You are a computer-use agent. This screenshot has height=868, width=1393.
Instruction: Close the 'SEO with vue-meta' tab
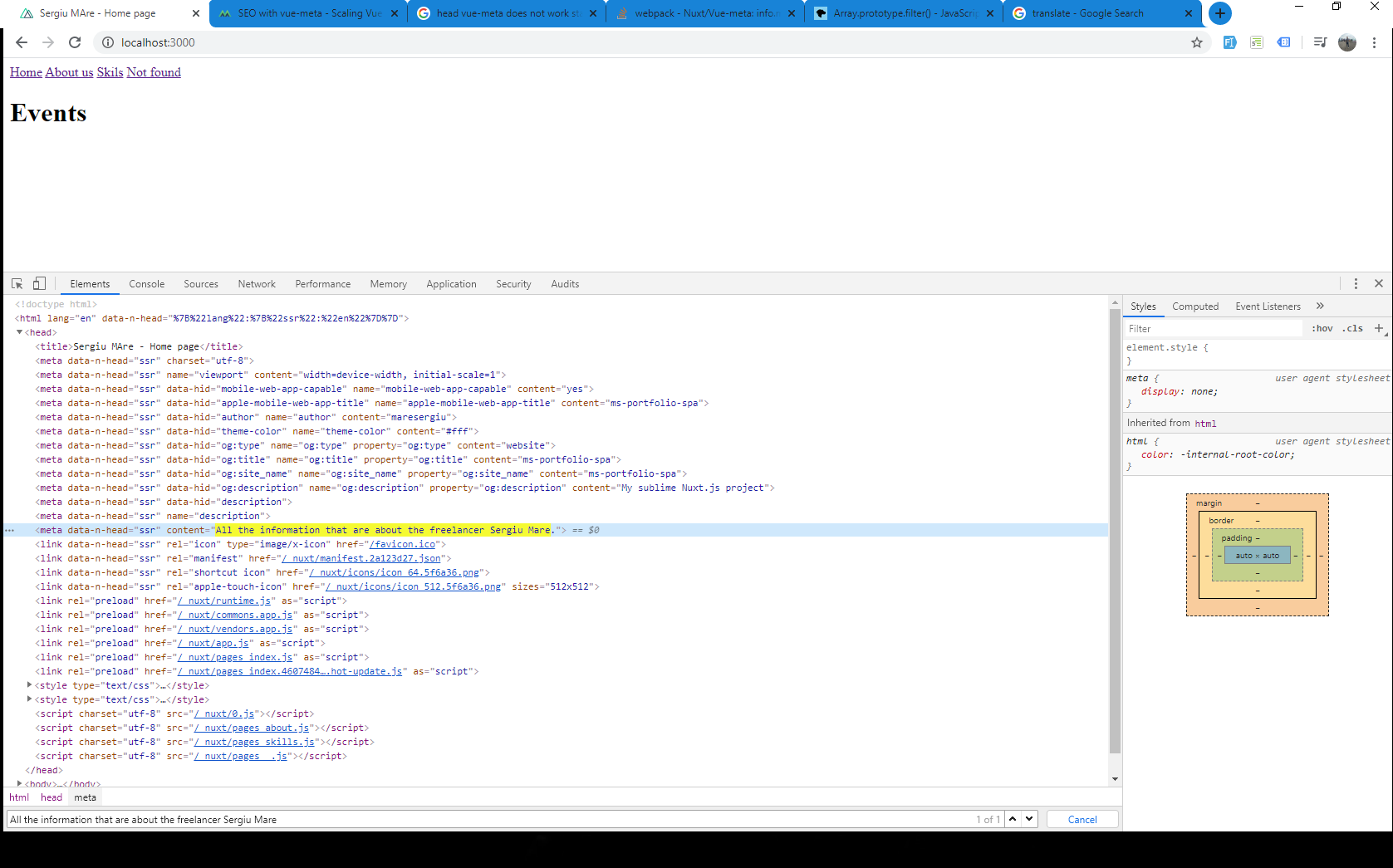pos(394,13)
